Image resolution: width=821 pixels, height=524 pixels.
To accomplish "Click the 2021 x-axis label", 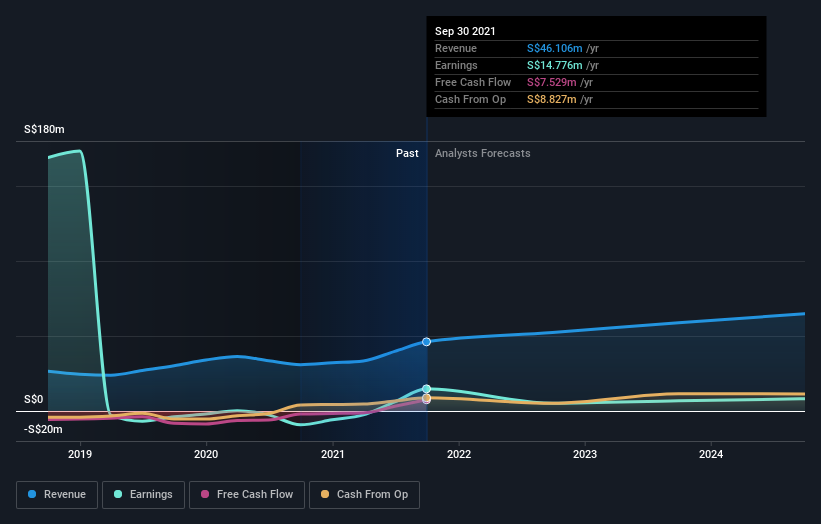I will (332, 454).
